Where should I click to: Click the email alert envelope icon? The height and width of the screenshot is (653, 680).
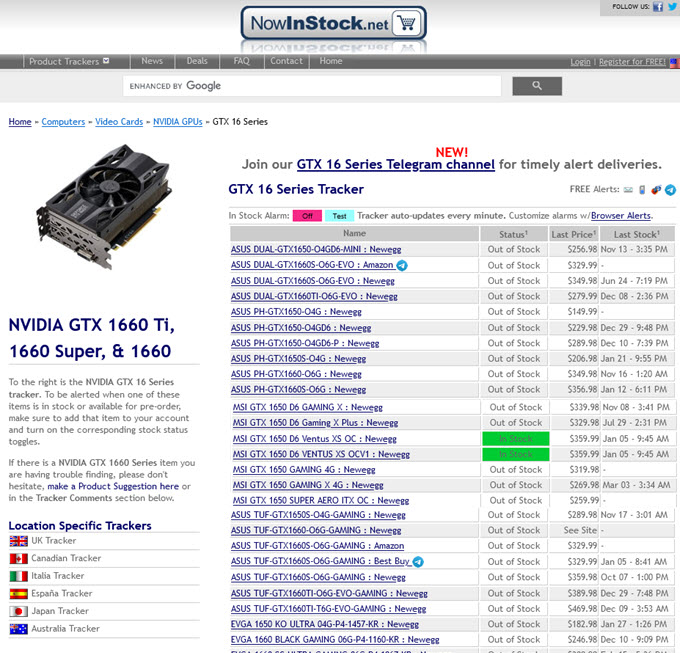(628, 189)
